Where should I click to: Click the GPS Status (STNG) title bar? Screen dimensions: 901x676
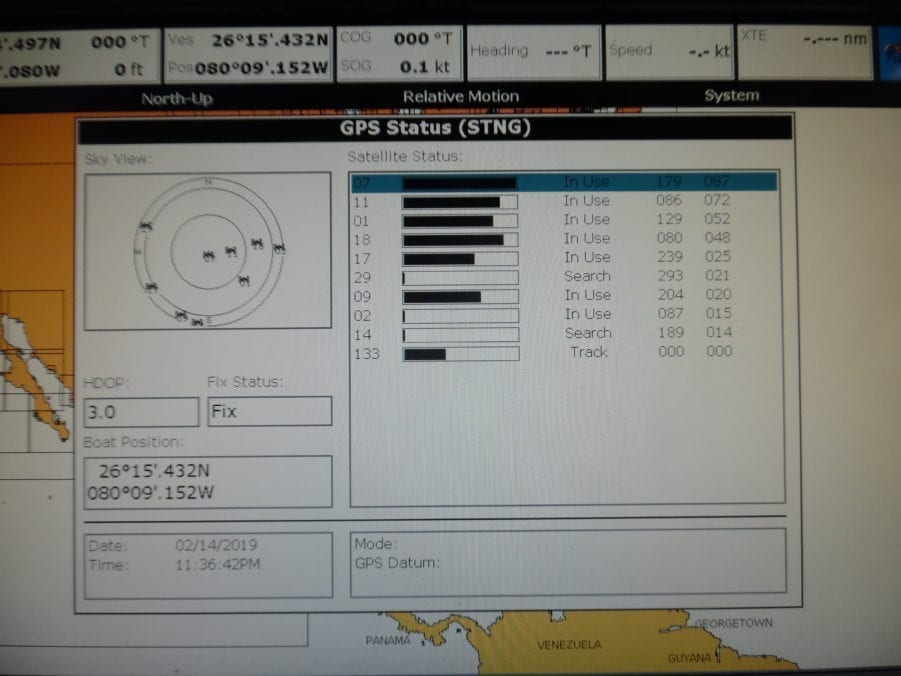(435, 129)
